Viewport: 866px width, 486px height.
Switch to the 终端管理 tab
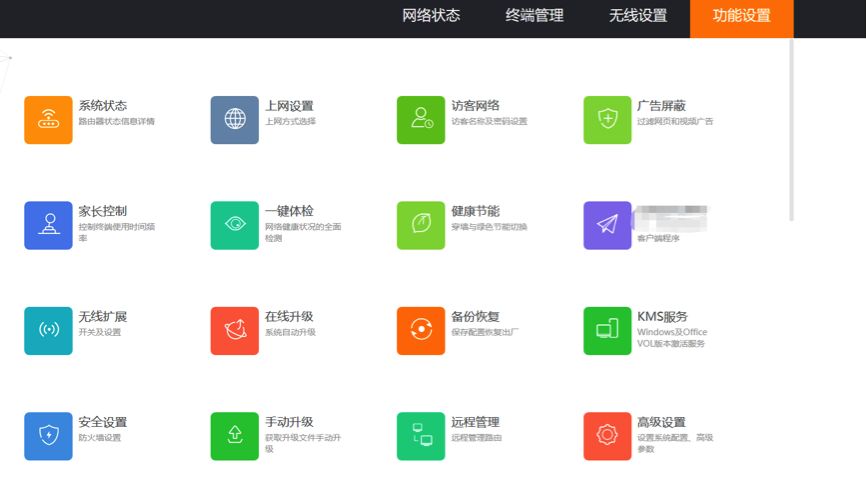(x=534, y=15)
